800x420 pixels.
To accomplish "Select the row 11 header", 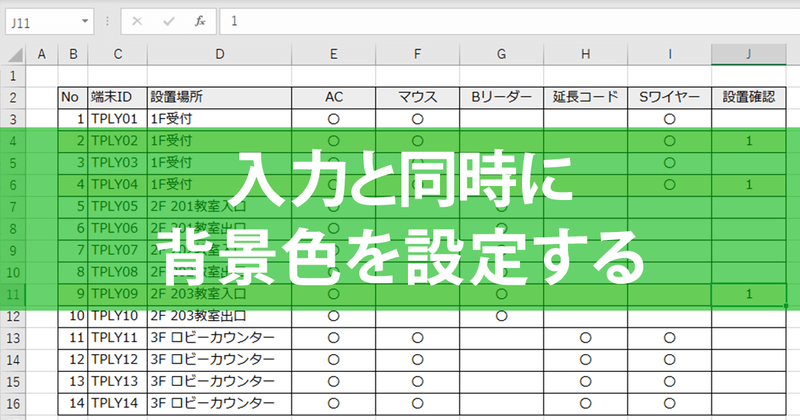I will click(13, 294).
